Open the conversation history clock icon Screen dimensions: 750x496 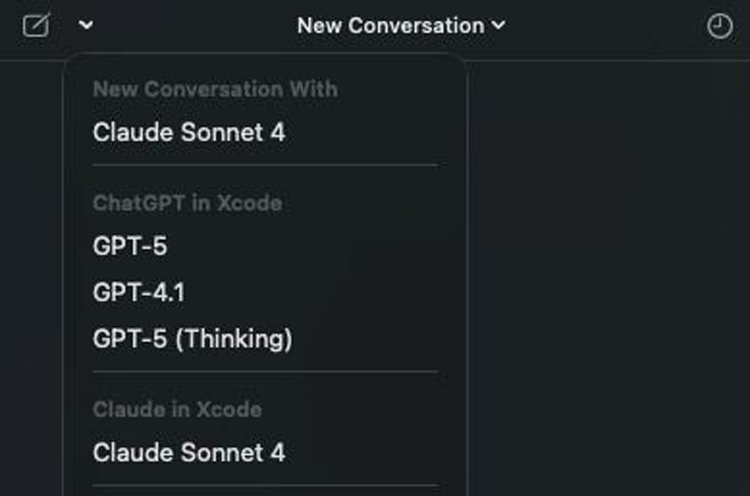coord(720,27)
